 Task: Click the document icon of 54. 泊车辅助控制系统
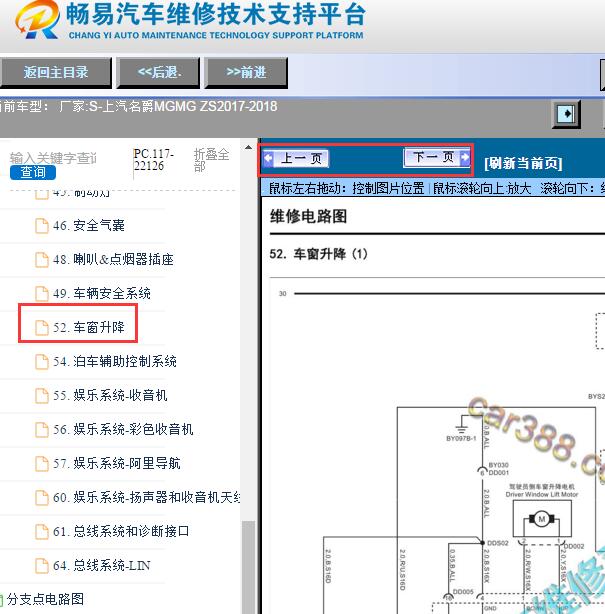coord(42,362)
